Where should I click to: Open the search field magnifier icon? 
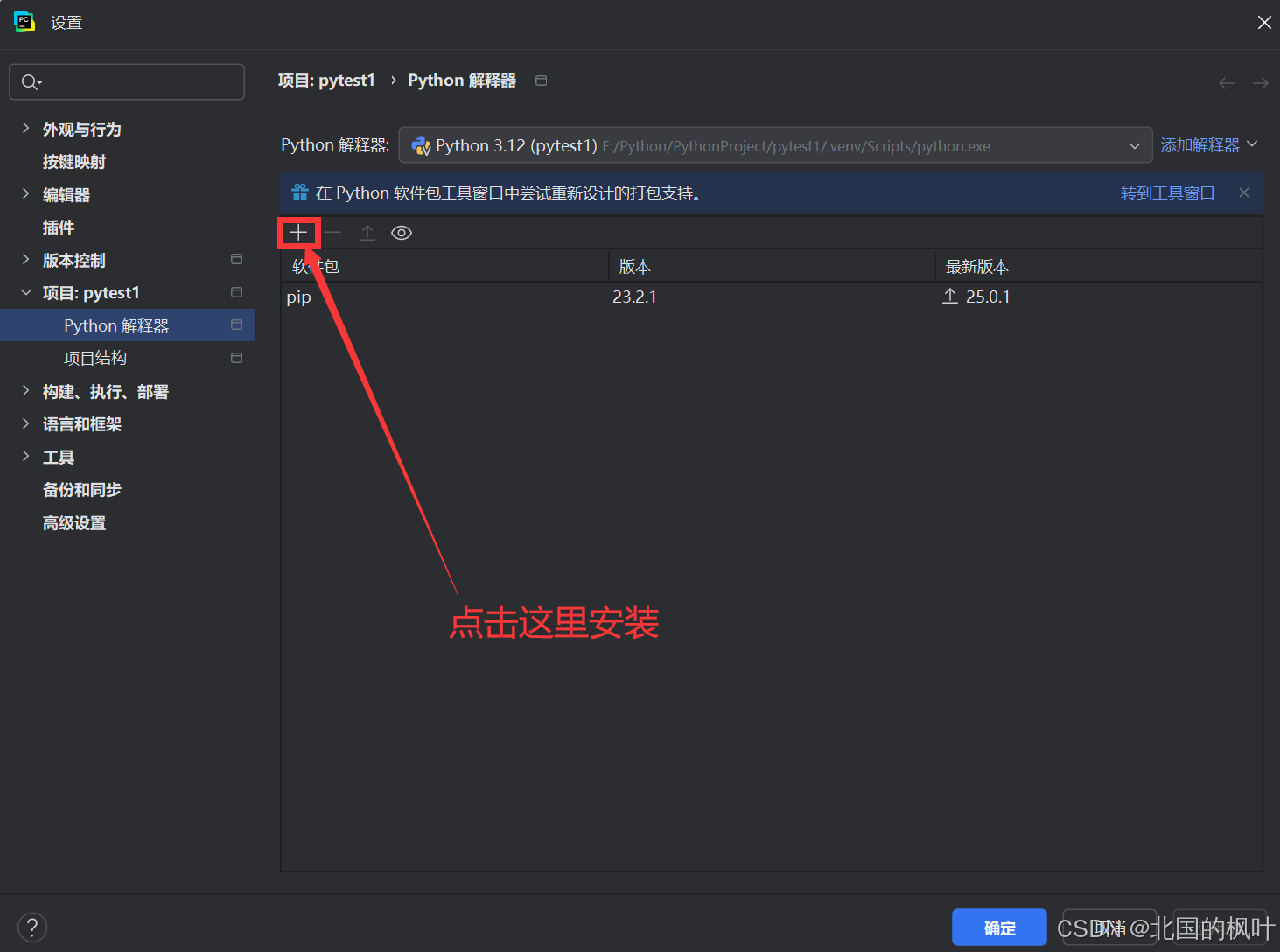[x=31, y=81]
